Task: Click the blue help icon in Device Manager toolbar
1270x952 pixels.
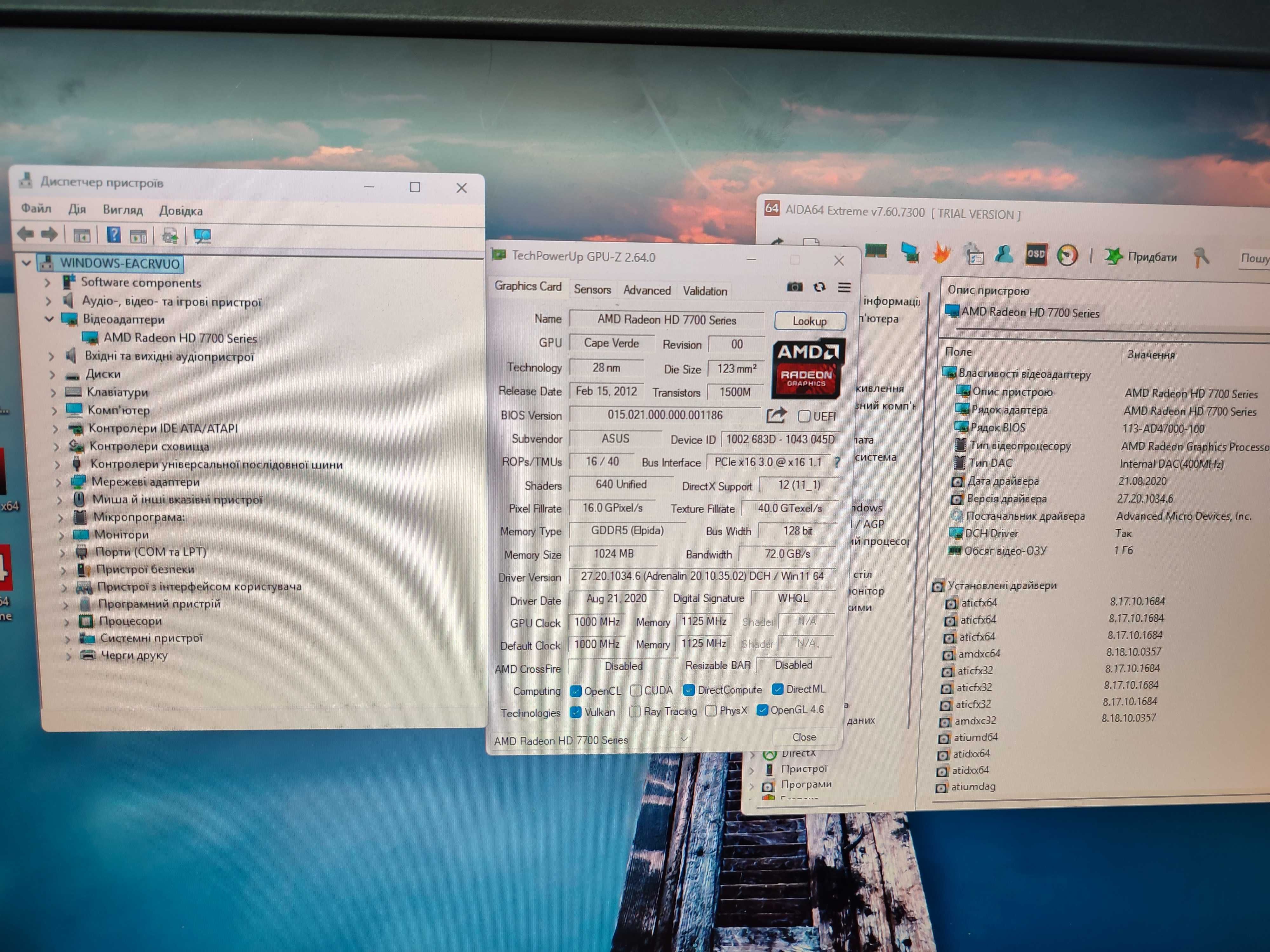Action: point(114,235)
